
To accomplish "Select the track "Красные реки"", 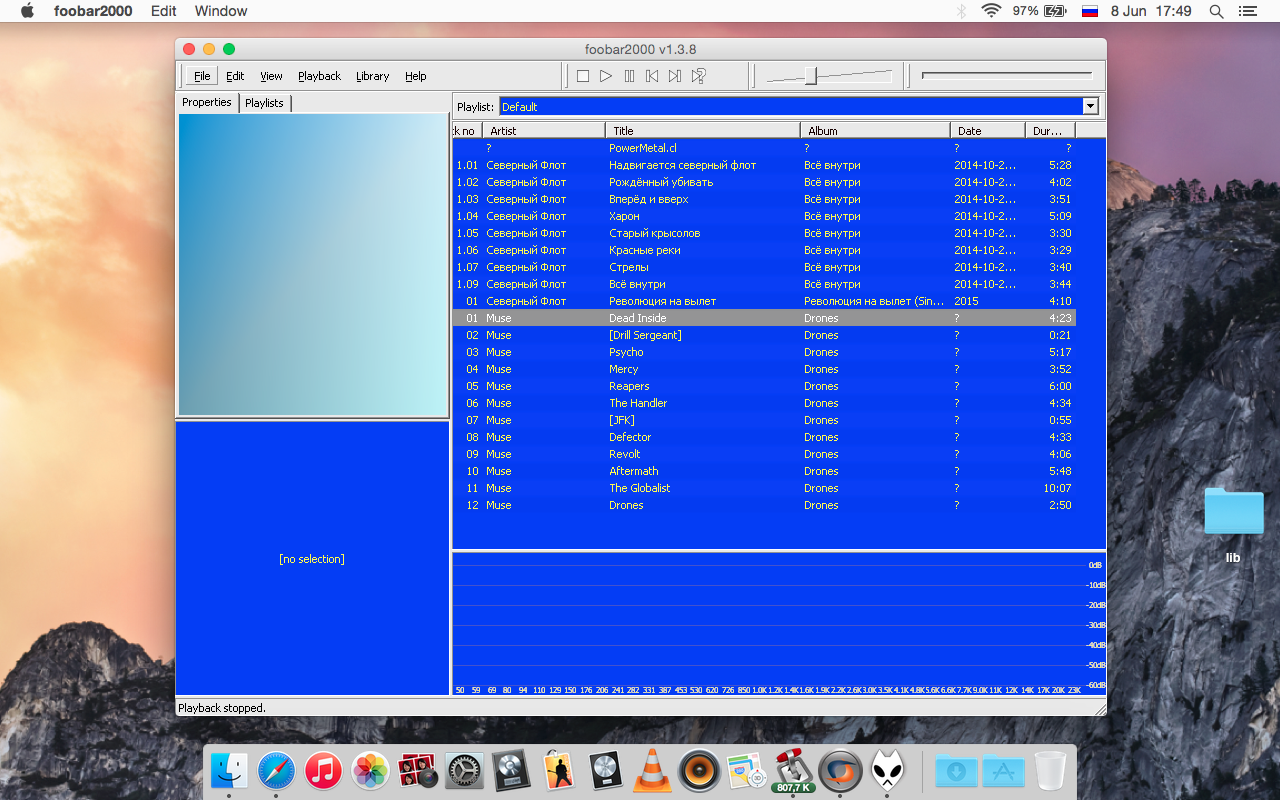I will [765, 250].
